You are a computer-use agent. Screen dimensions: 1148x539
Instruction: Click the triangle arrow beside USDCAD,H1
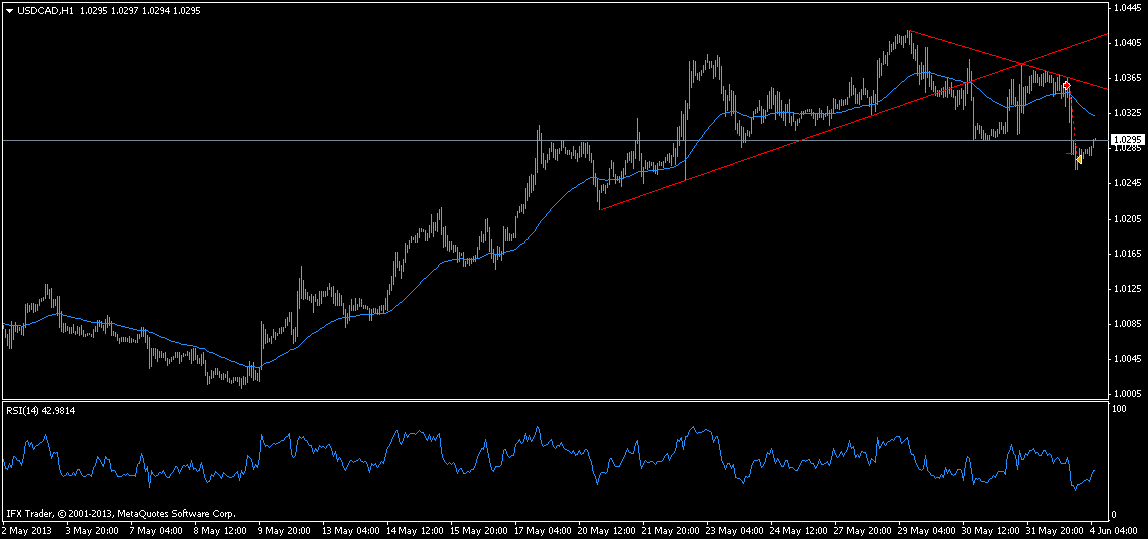pos(8,11)
